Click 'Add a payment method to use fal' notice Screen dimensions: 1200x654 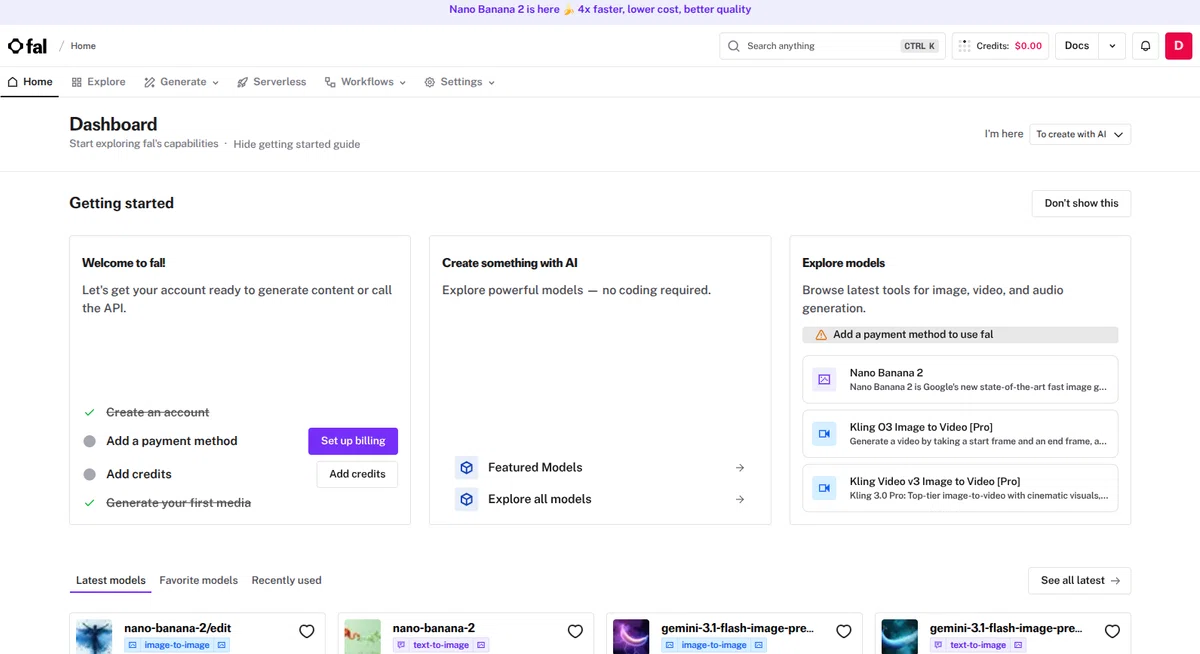960,335
